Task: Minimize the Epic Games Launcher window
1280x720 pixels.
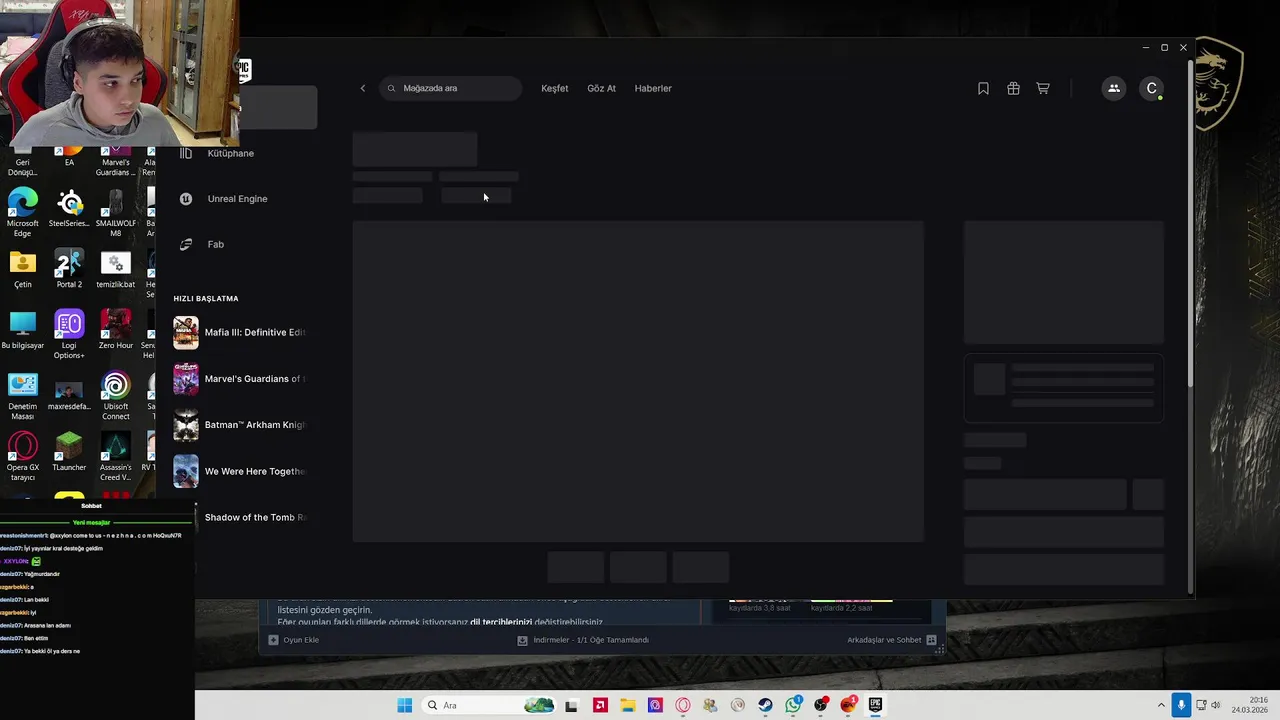Action: (1146, 47)
